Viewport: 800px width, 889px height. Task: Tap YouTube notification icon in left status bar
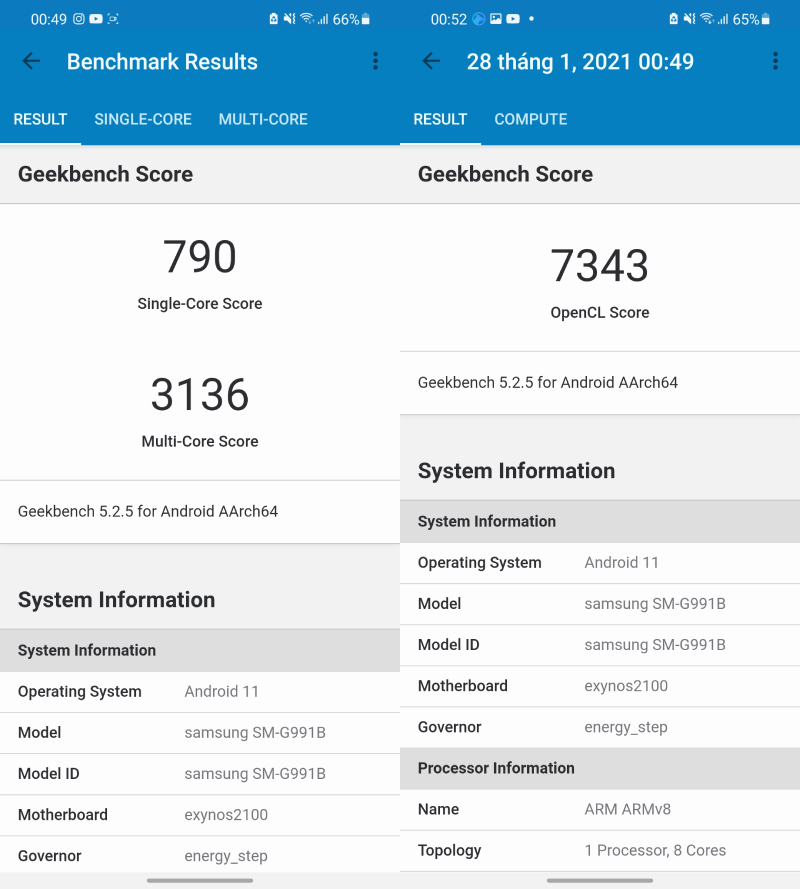[x=96, y=19]
